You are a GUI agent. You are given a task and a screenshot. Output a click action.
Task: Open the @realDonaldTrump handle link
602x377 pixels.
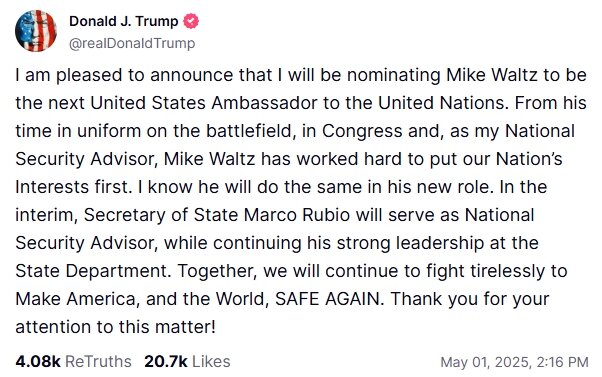click(x=132, y=43)
